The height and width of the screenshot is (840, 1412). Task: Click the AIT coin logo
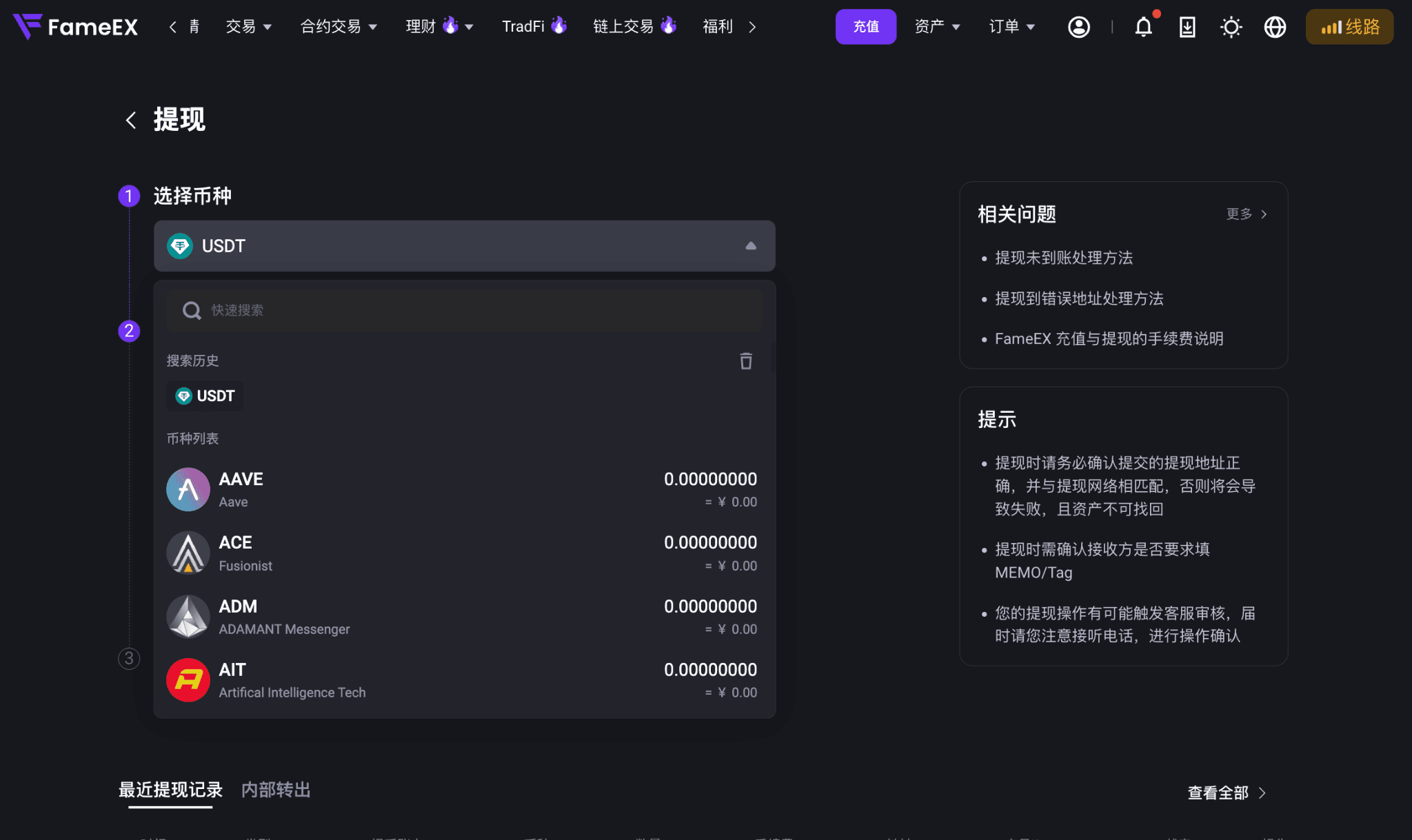point(188,680)
